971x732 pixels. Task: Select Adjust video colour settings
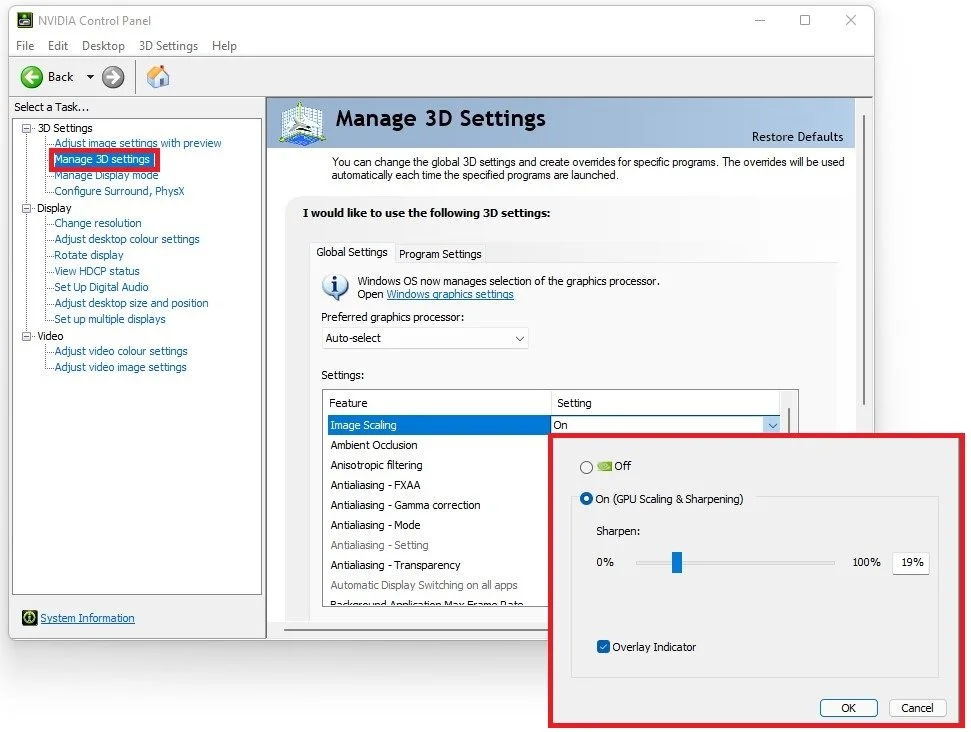tap(121, 351)
